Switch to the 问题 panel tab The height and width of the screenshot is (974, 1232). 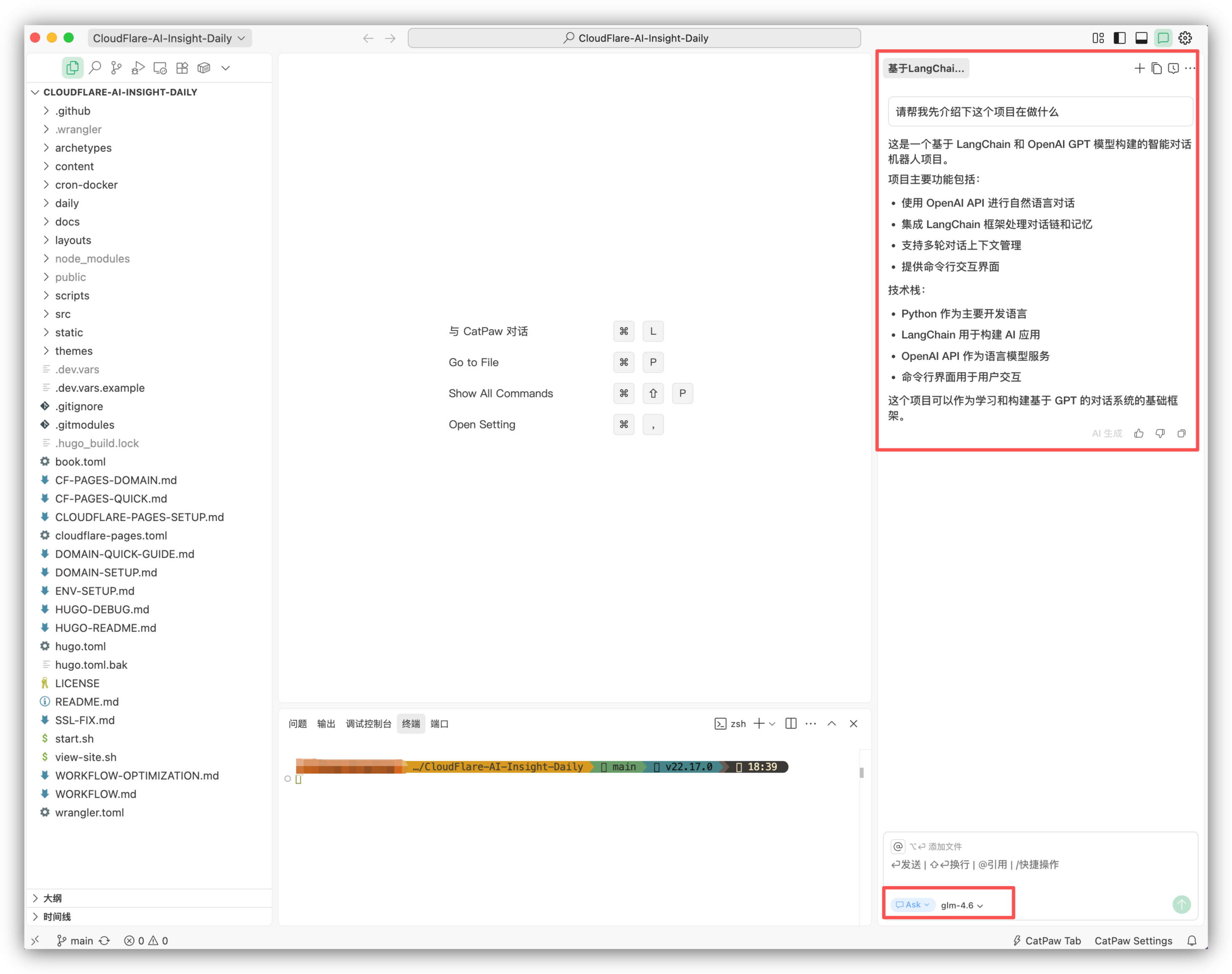[x=297, y=723]
